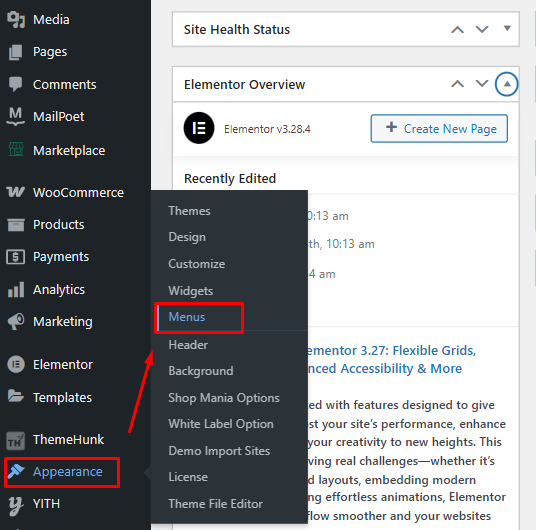Screen dimensions: 536x530
Task: Click the Templates folder icon
Action: 16,397
